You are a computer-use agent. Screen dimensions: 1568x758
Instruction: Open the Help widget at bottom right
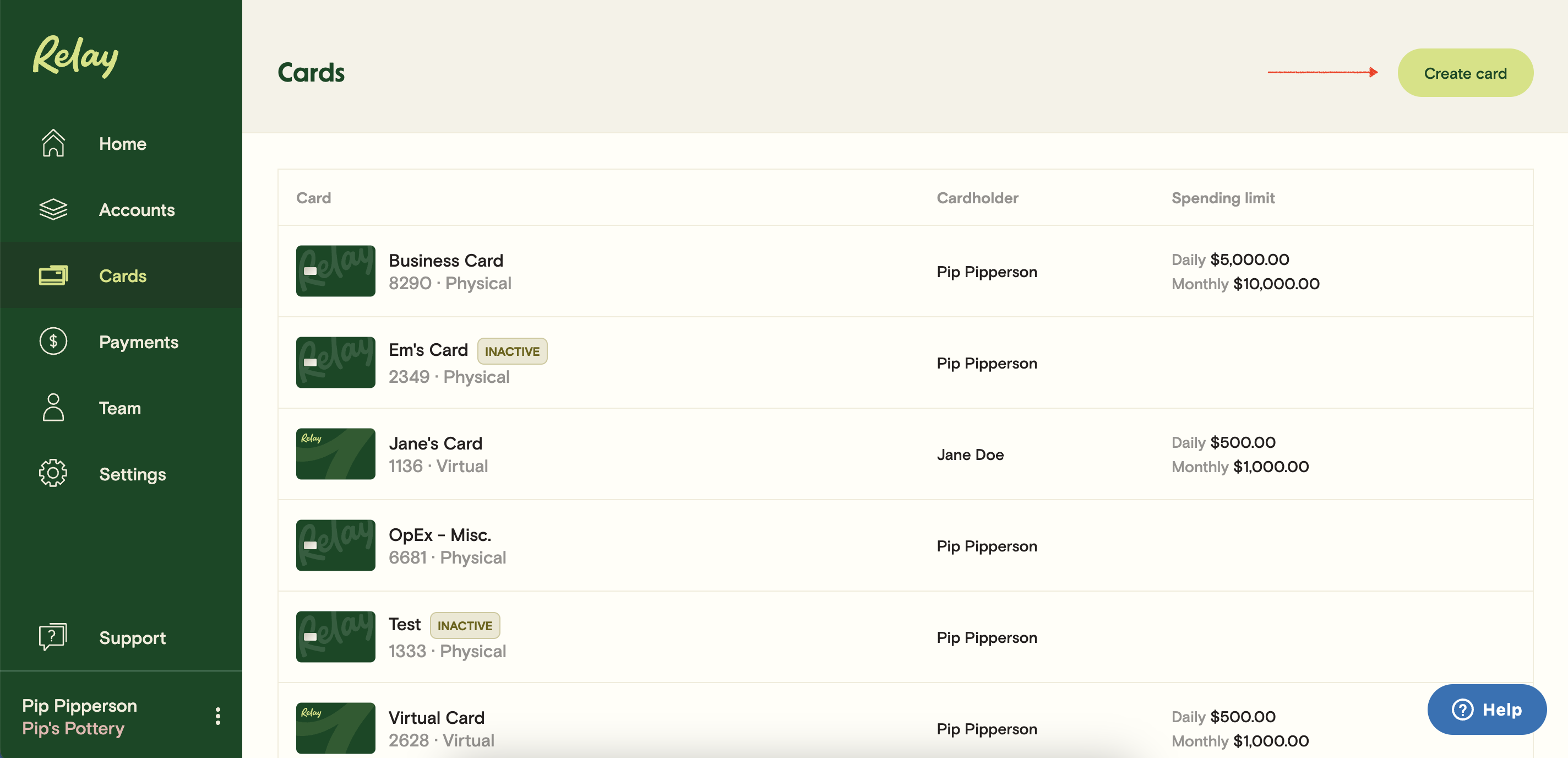(1487, 710)
